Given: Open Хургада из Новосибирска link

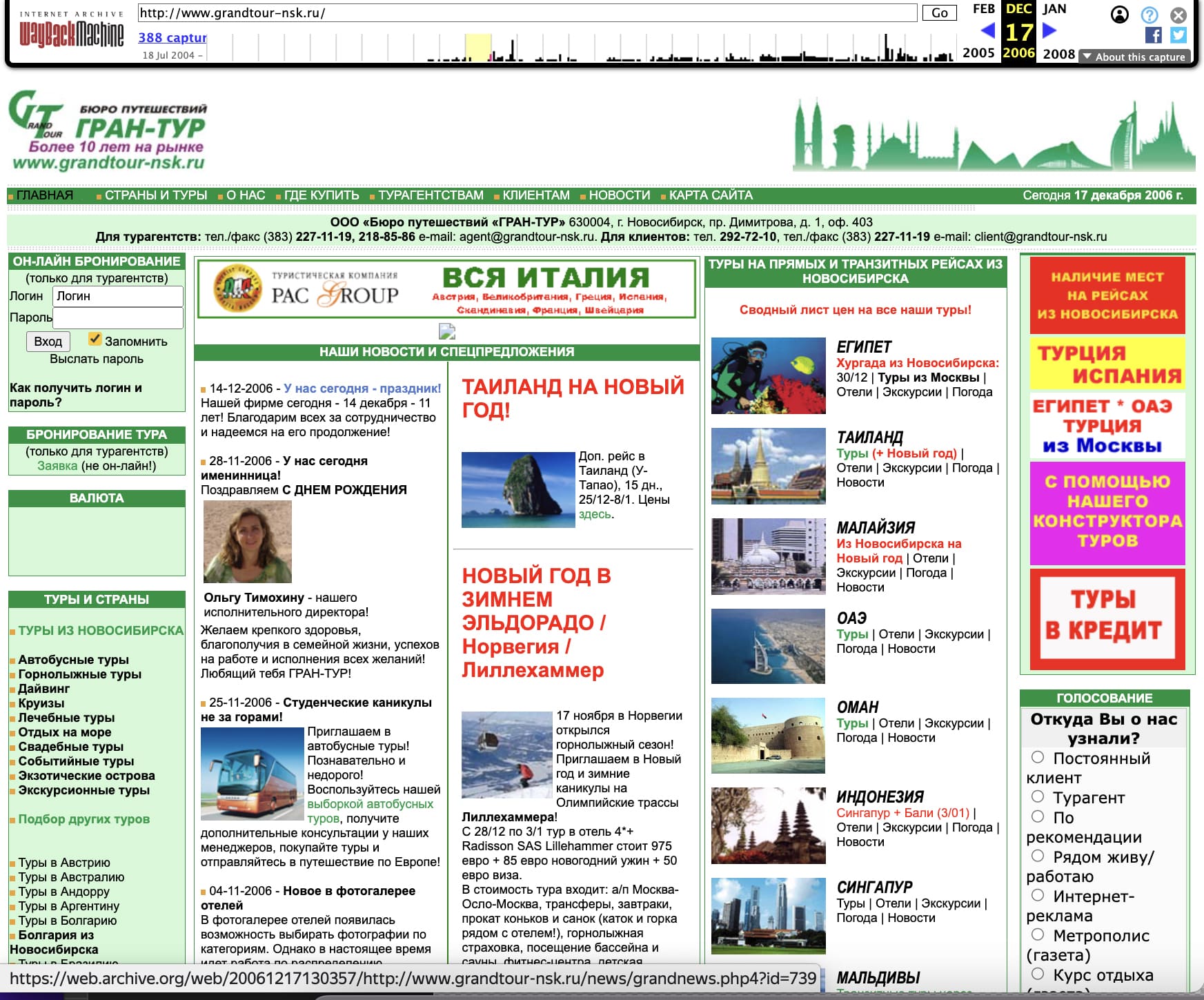Looking at the screenshot, I should (918, 363).
